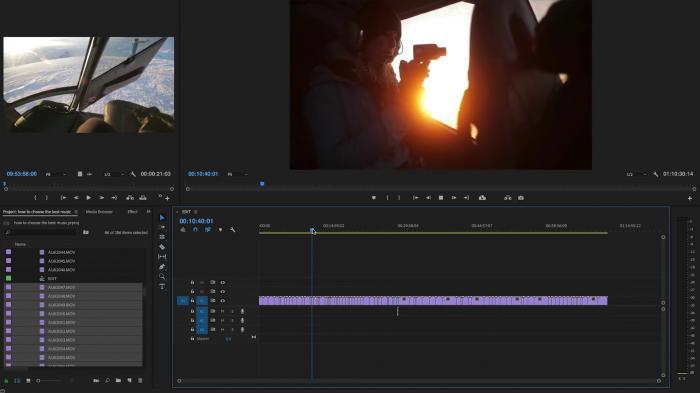
Task: Mark Out point in Source monitor
Action: point(46,197)
